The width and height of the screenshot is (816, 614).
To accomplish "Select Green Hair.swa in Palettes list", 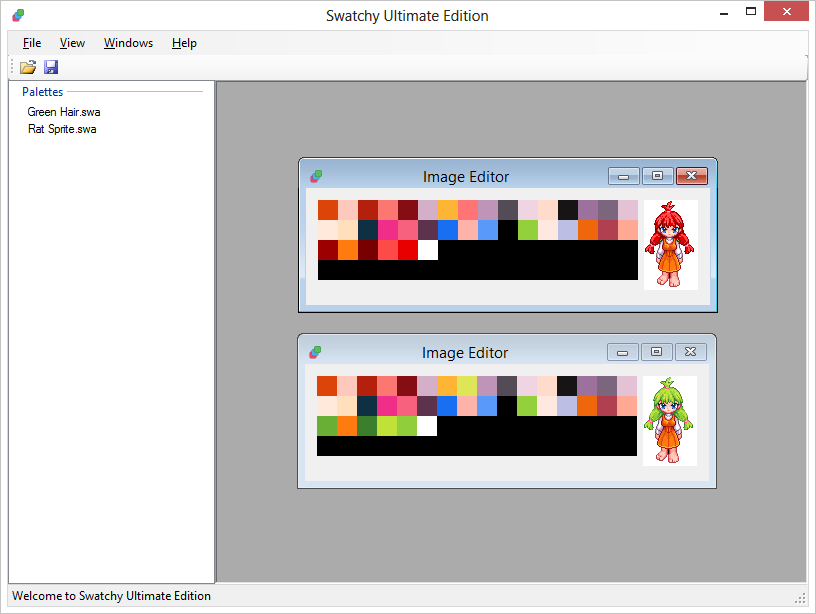I will (64, 112).
